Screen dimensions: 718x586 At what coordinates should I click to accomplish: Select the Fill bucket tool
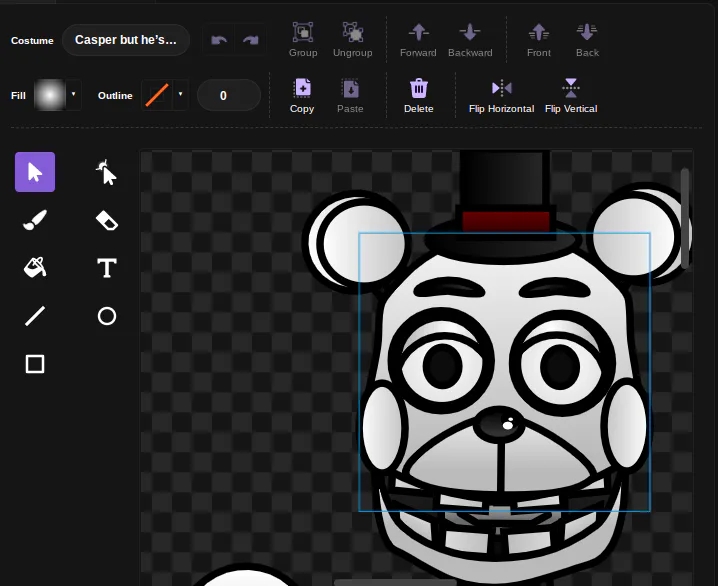tap(35, 268)
